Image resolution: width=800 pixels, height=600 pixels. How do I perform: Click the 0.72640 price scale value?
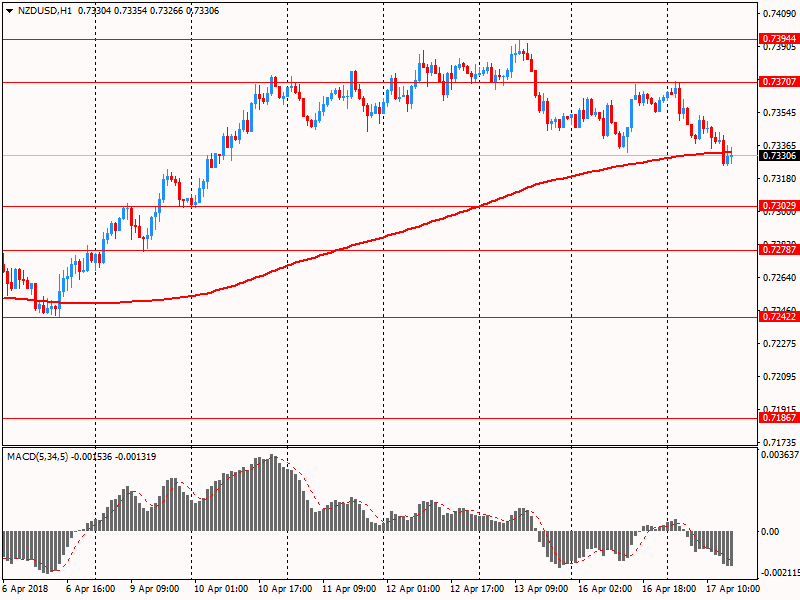[779, 278]
